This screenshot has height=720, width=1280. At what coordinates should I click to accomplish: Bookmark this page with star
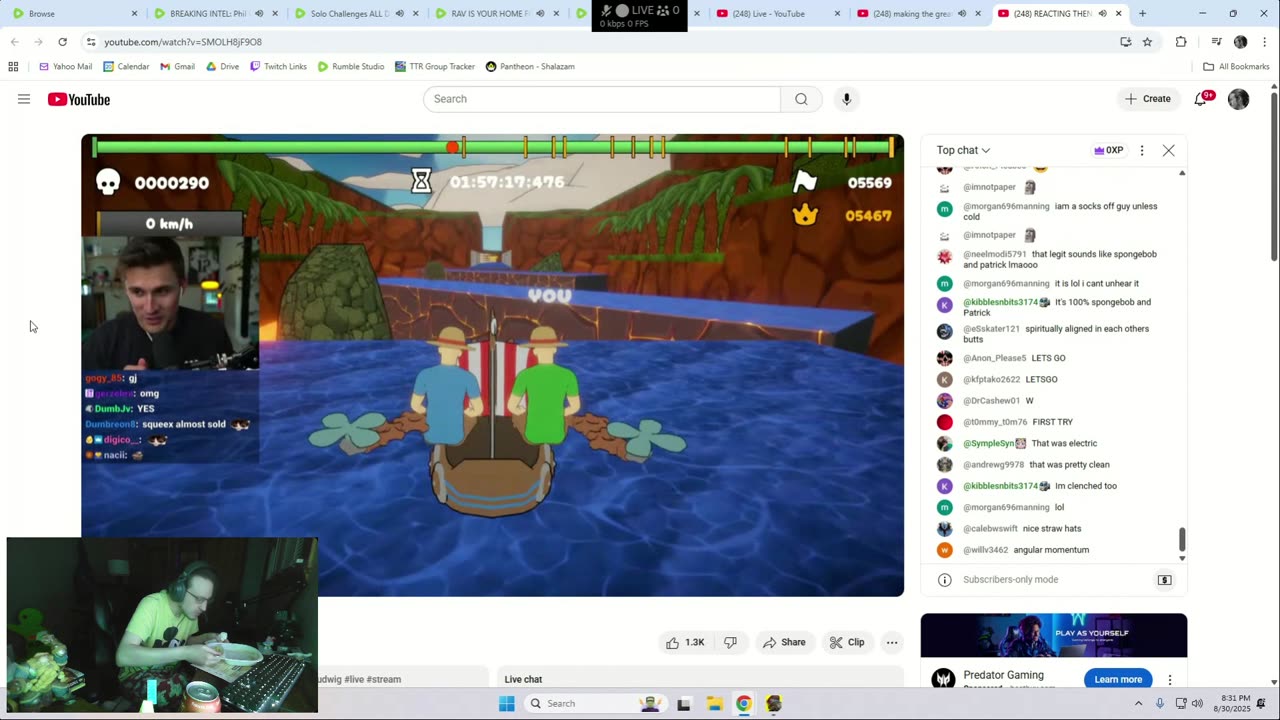click(x=1147, y=42)
